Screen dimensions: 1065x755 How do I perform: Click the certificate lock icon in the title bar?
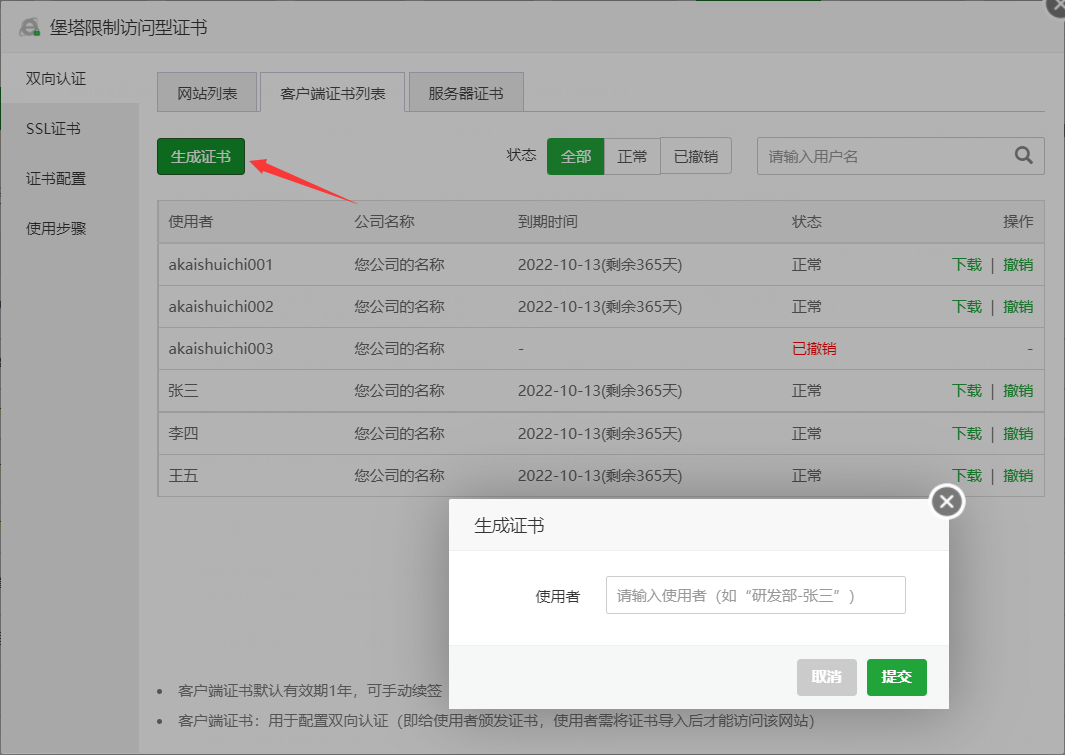click(29, 27)
